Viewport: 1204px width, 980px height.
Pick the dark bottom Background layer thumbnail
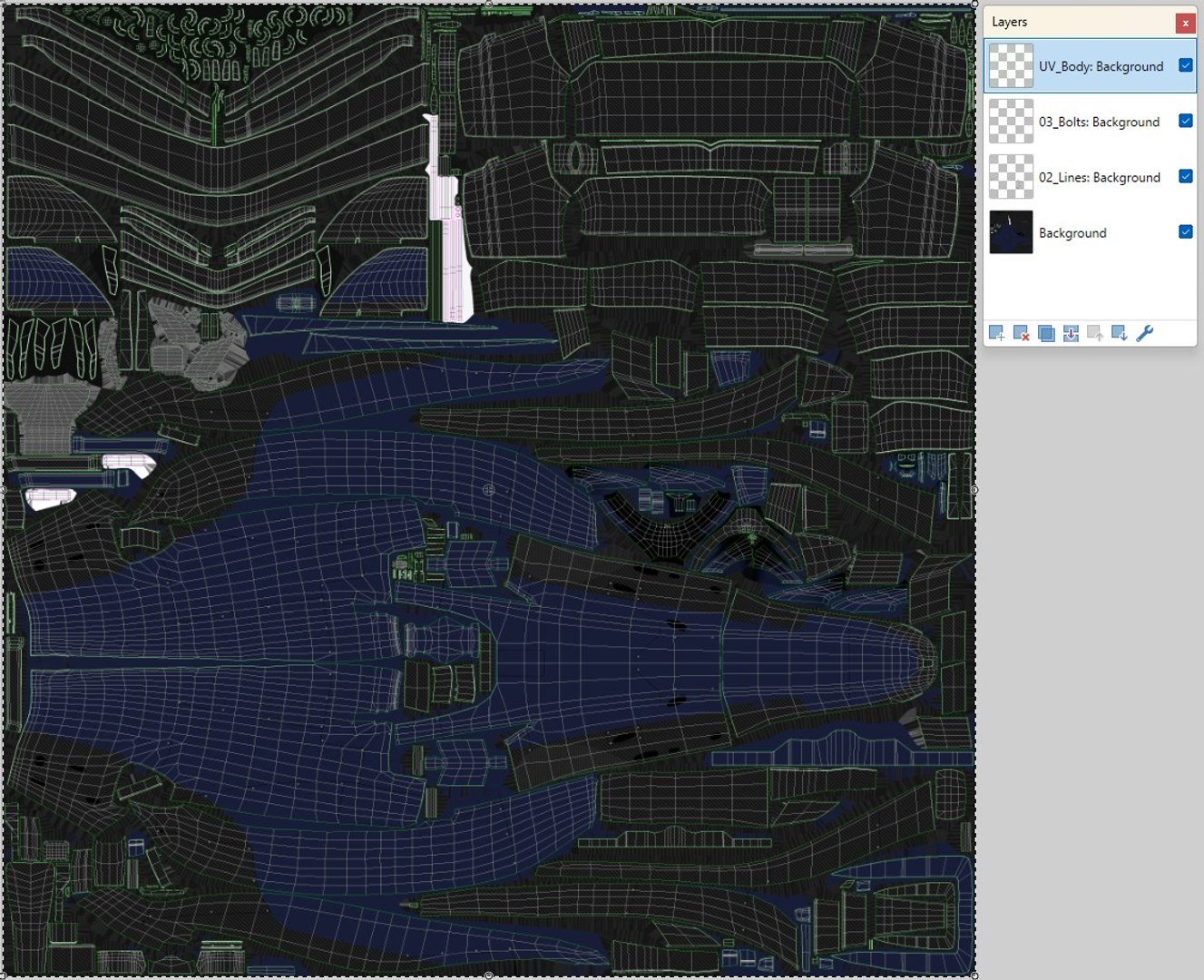(1011, 232)
